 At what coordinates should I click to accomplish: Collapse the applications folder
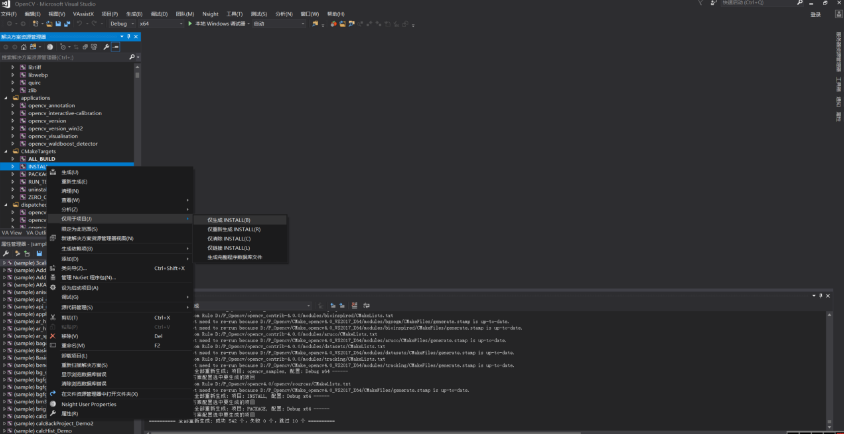coord(6,98)
